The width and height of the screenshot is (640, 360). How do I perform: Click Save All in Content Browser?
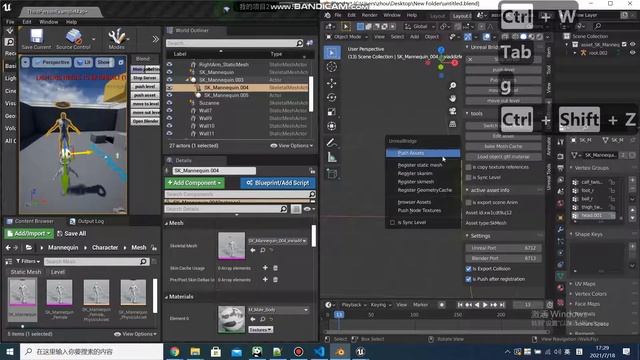pos(71,233)
